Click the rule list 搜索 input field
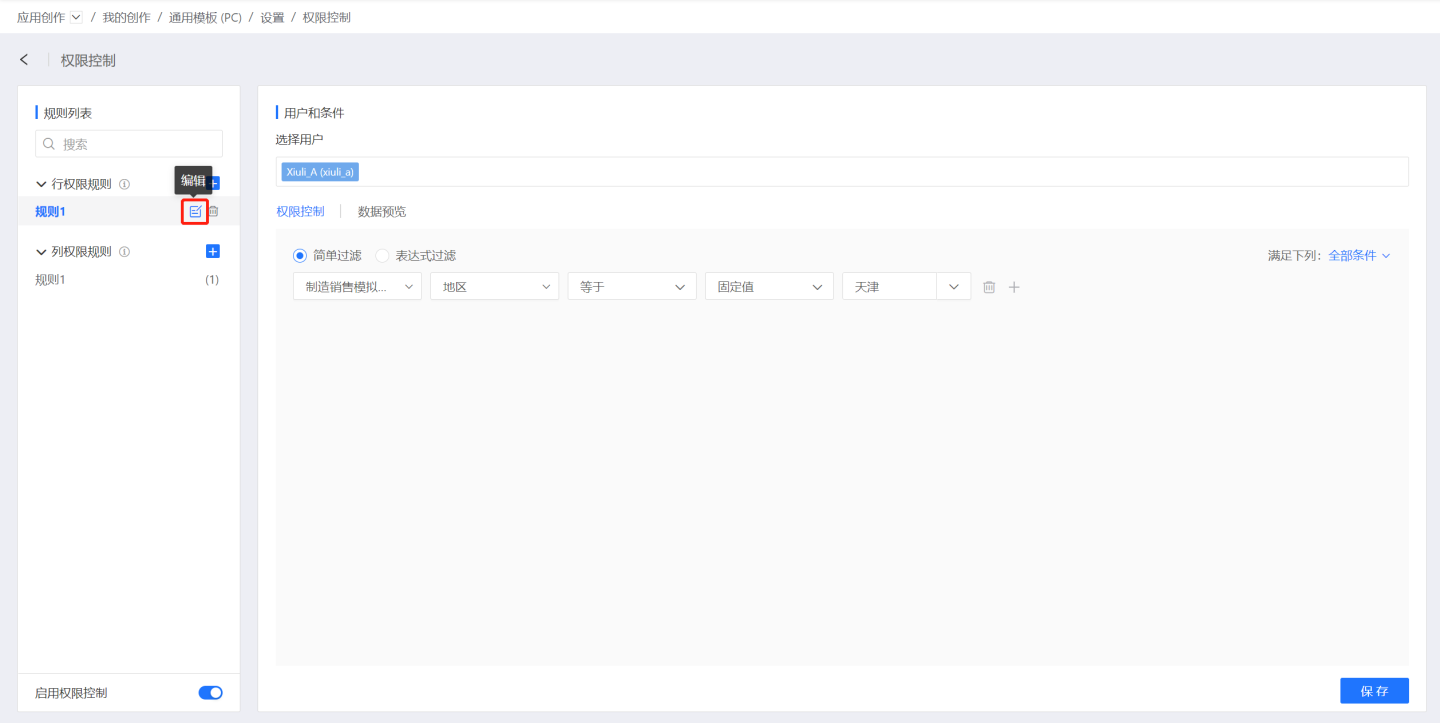The image size is (1440, 723). click(x=138, y=144)
